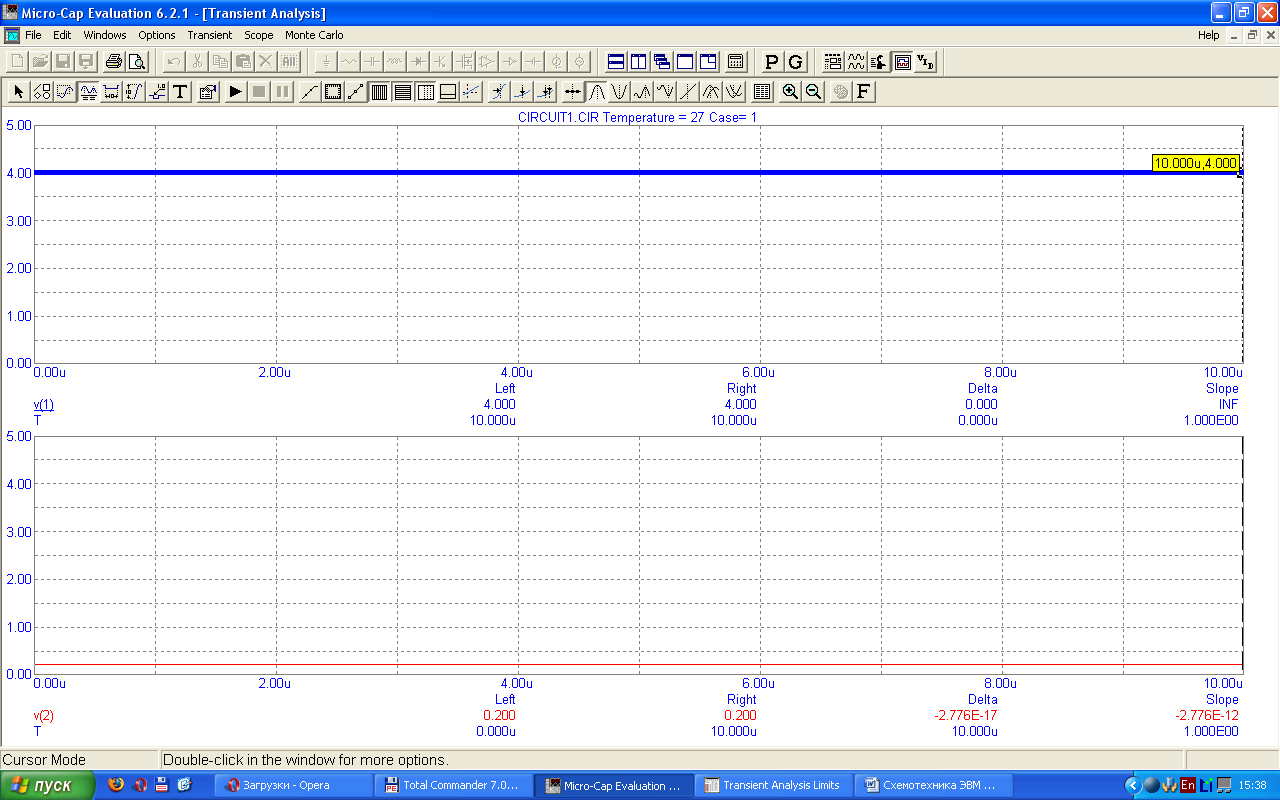Select the Text mode T tool

[x=180, y=92]
